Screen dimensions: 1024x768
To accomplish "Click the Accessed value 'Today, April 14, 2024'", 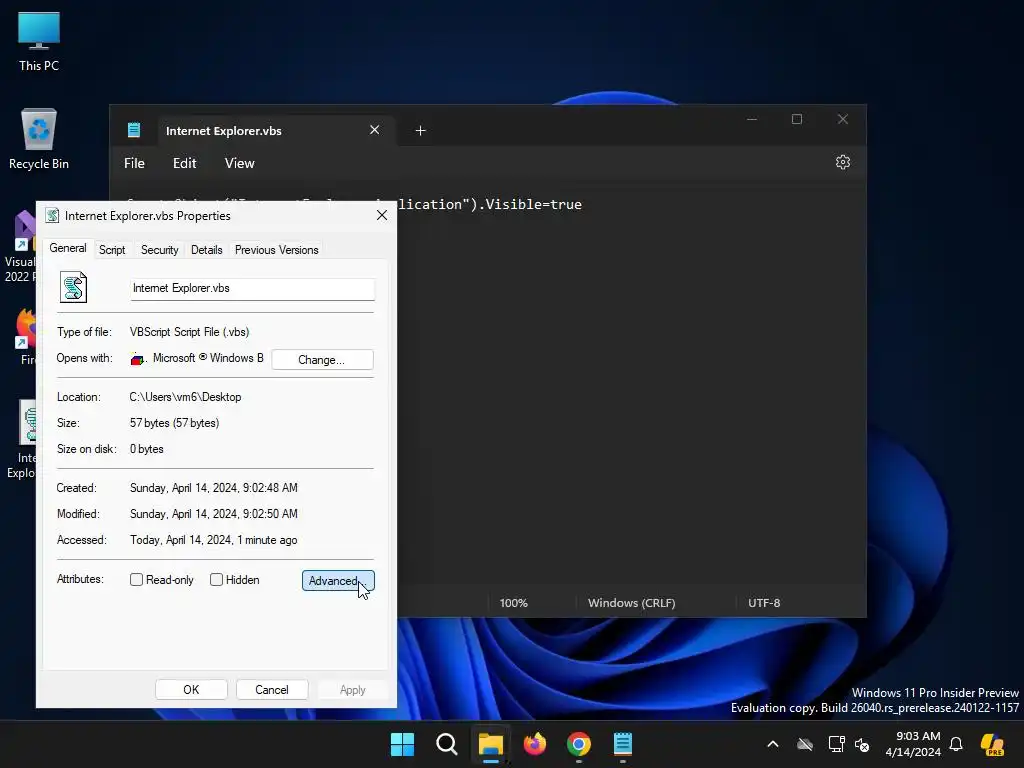I will click(x=214, y=540).
